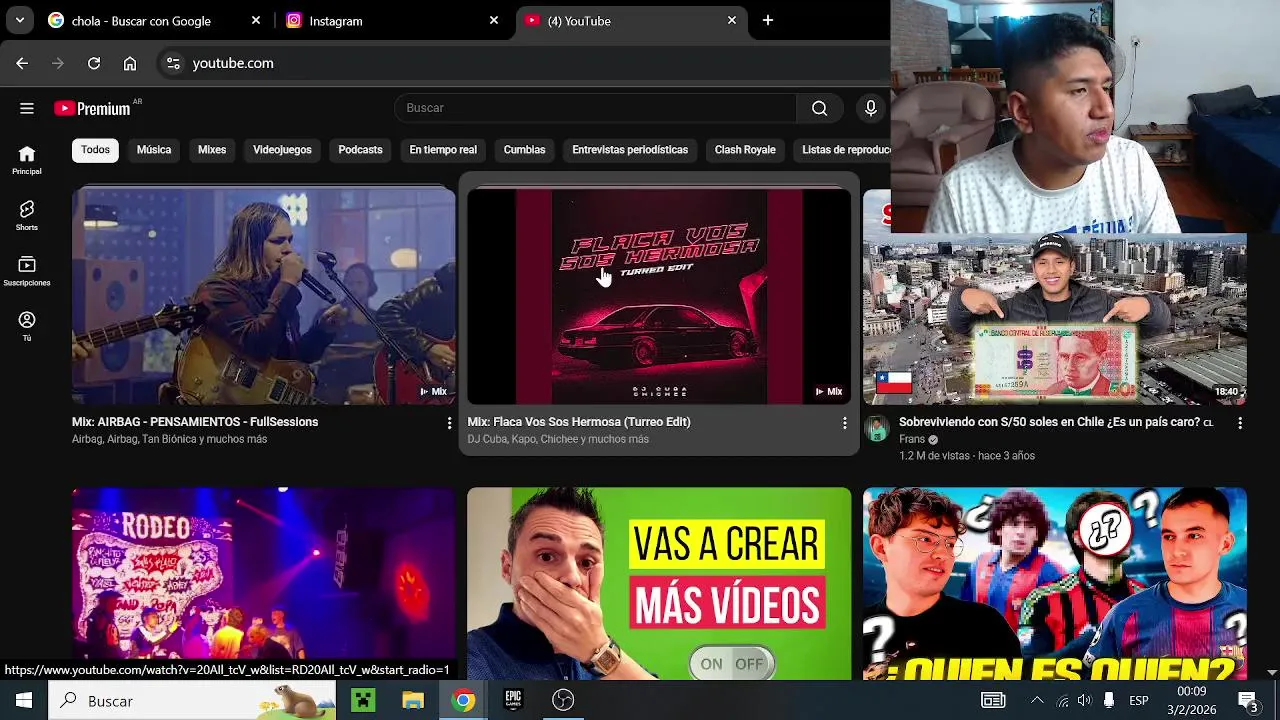Open the Tú profile section
The image size is (1280, 720).
click(x=27, y=326)
